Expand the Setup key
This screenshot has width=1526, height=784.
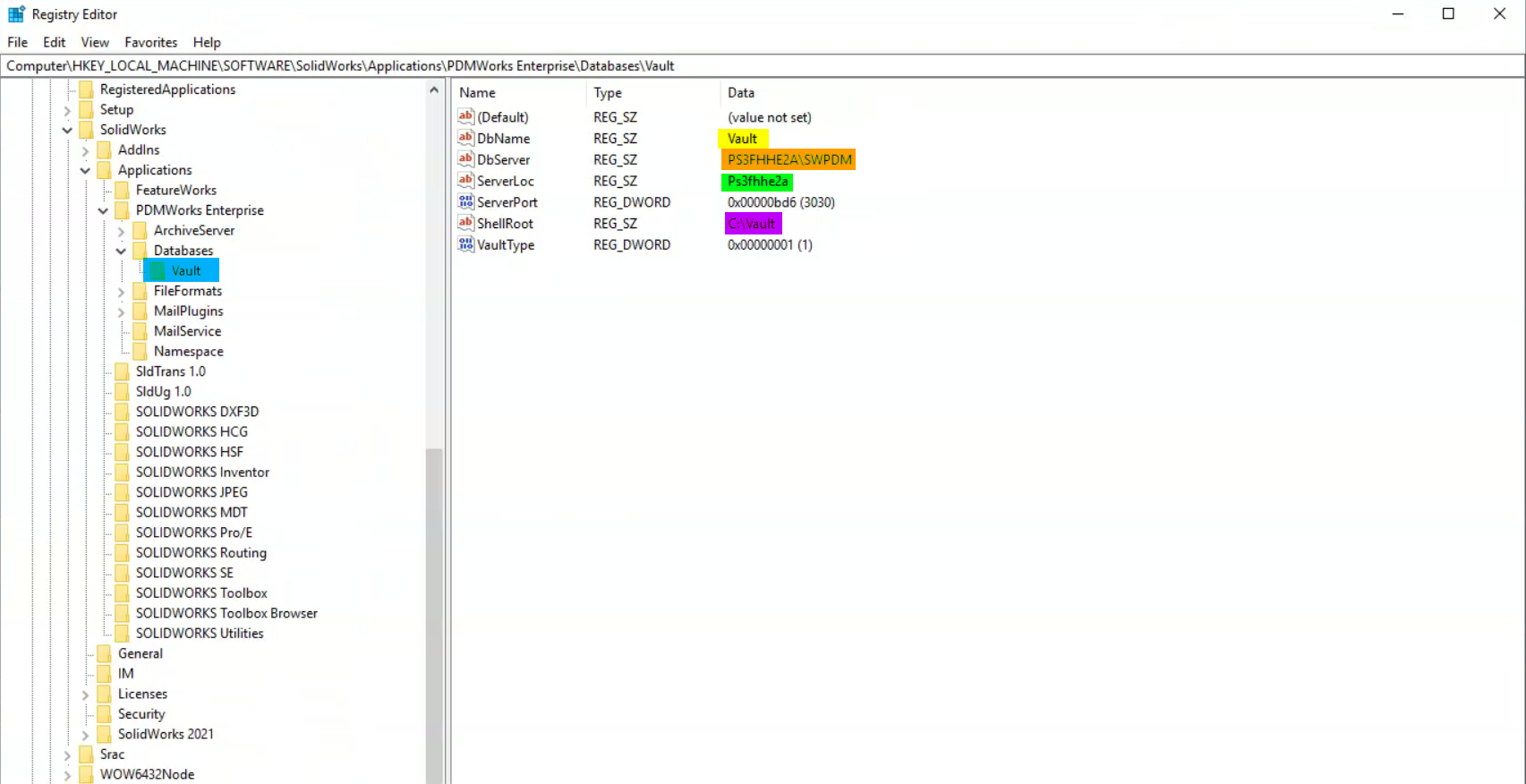pos(67,110)
